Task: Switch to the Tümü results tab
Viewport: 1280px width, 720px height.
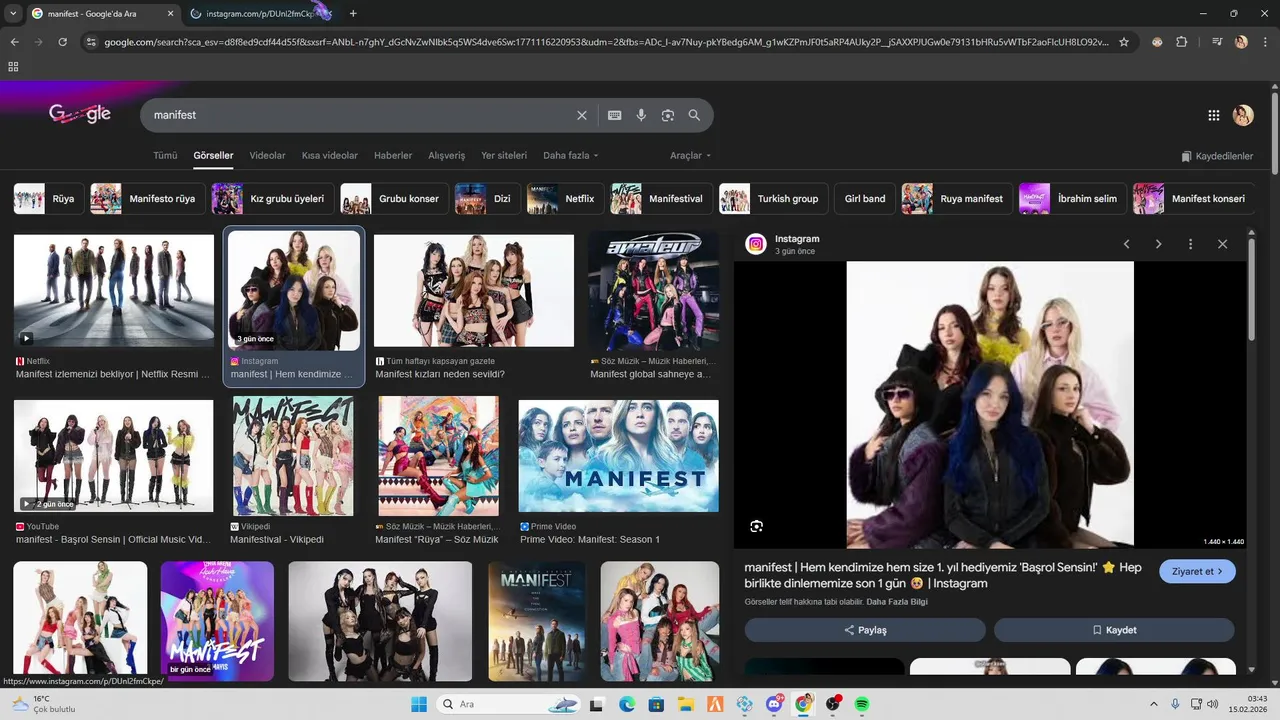Action: click(165, 155)
